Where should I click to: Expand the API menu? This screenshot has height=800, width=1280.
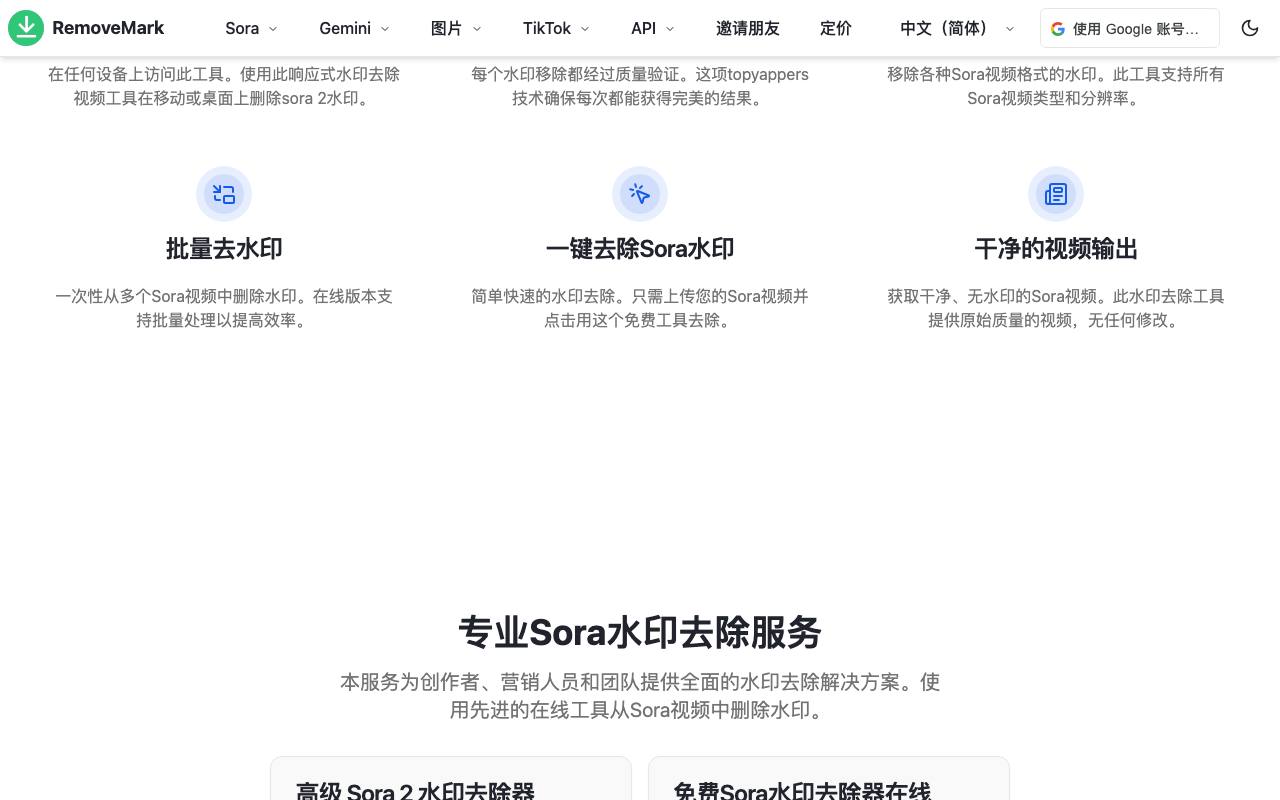tap(653, 28)
